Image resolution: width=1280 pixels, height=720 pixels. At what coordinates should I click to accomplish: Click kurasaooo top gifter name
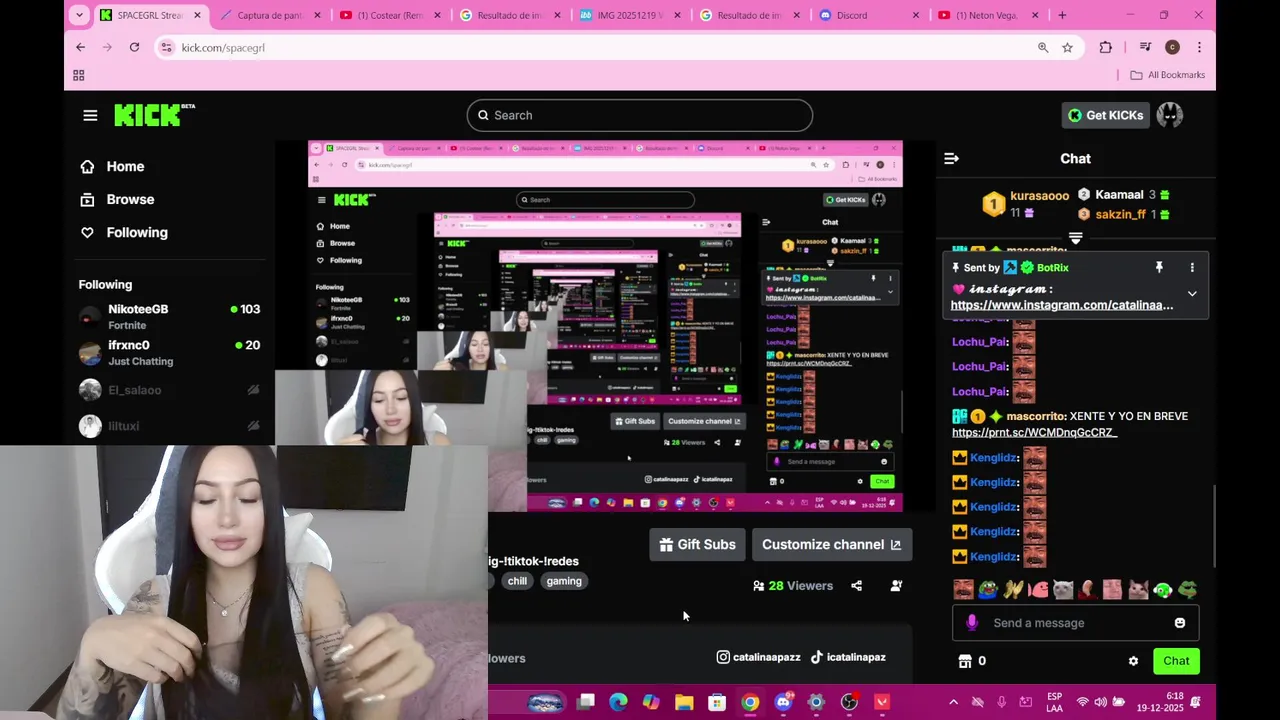1039,196
